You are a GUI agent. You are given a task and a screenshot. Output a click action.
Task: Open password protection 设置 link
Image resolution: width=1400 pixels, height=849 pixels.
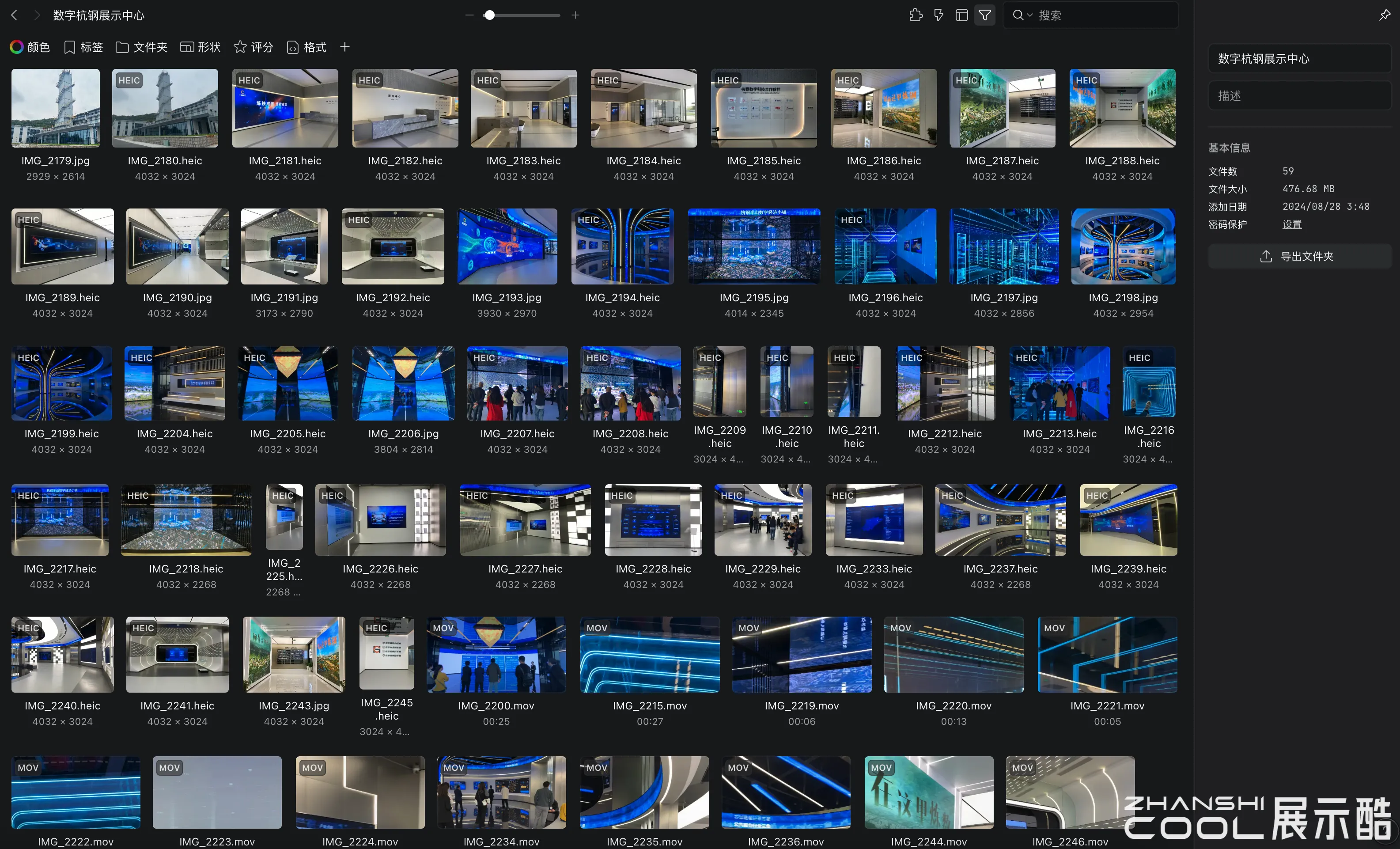click(1291, 224)
